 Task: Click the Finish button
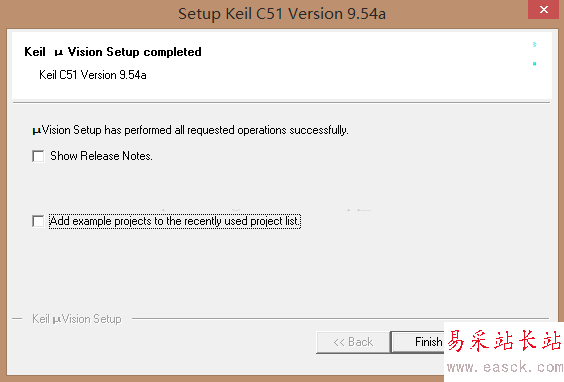[418, 342]
